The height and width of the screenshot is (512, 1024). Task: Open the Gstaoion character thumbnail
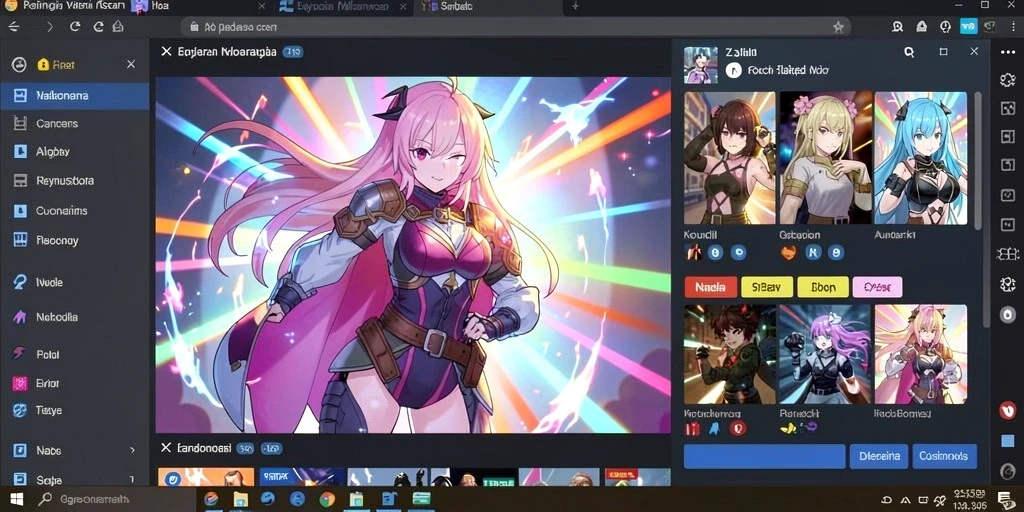pyautogui.click(x=825, y=158)
